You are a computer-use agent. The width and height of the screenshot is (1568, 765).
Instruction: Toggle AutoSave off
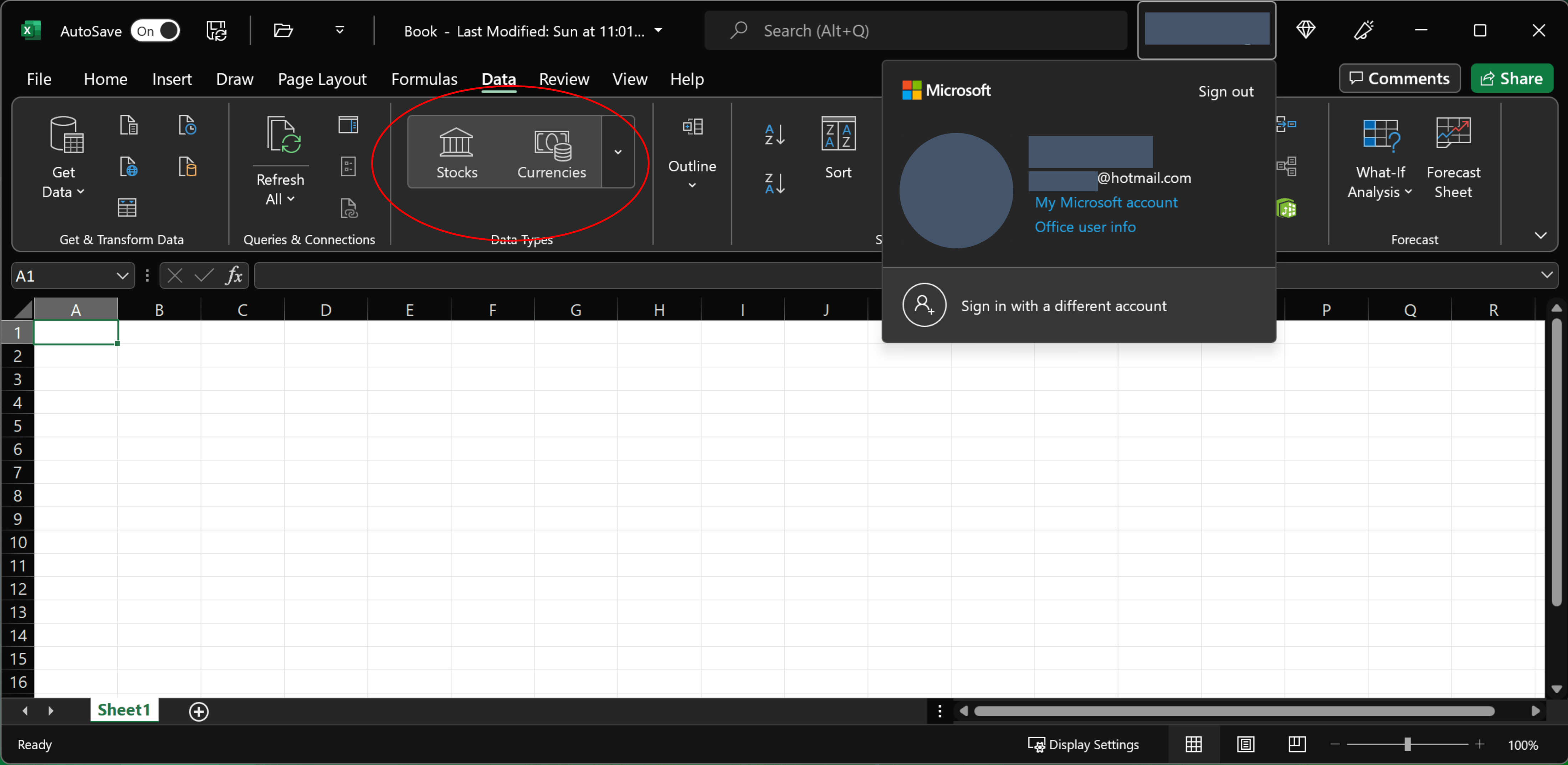click(x=156, y=30)
